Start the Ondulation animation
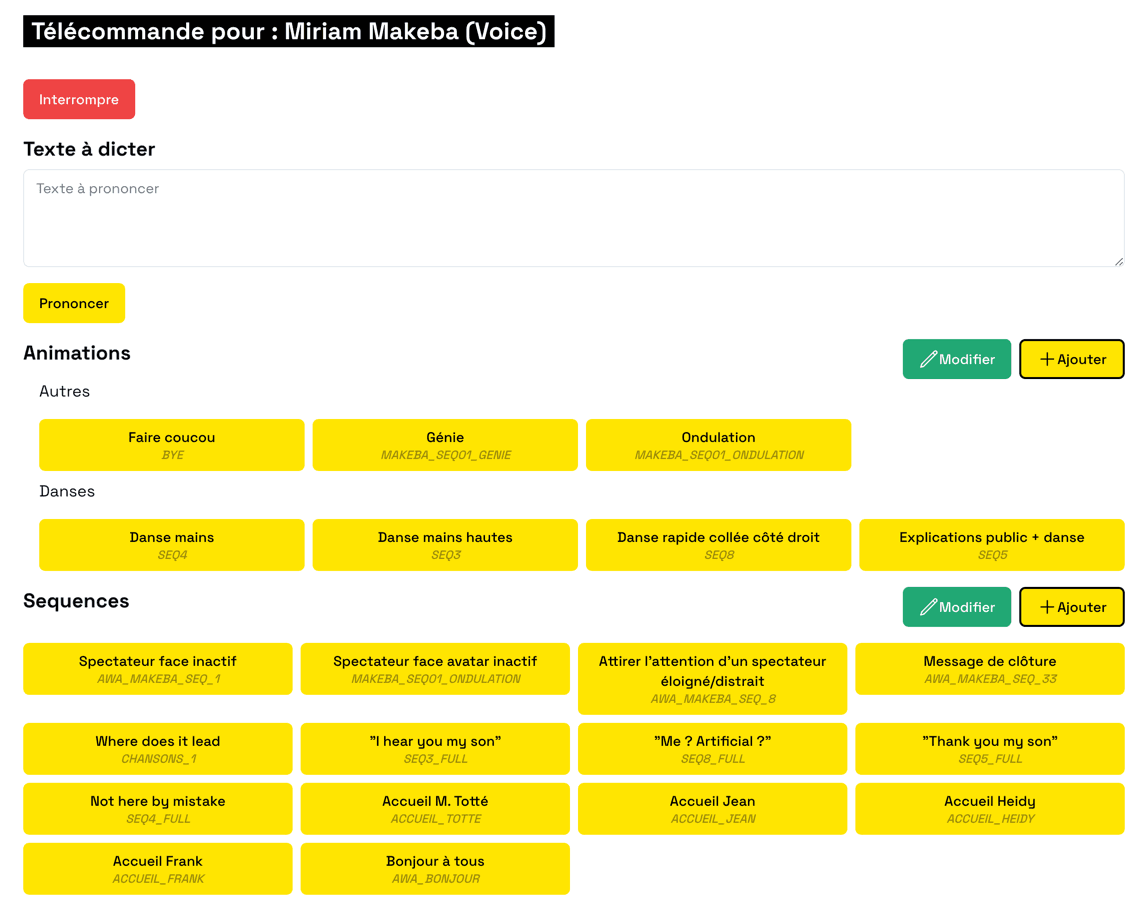The height and width of the screenshot is (910, 1145). (x=718, y=445)
